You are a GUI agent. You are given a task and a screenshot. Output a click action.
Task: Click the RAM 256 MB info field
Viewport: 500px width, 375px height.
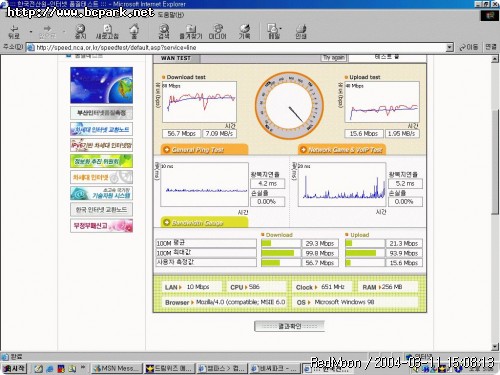click(x=388, y=287)
